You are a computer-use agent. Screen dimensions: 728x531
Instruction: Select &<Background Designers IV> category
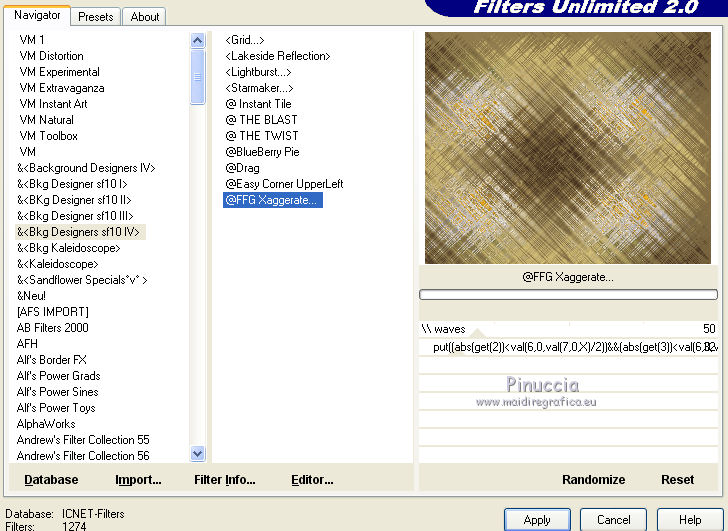86,168
